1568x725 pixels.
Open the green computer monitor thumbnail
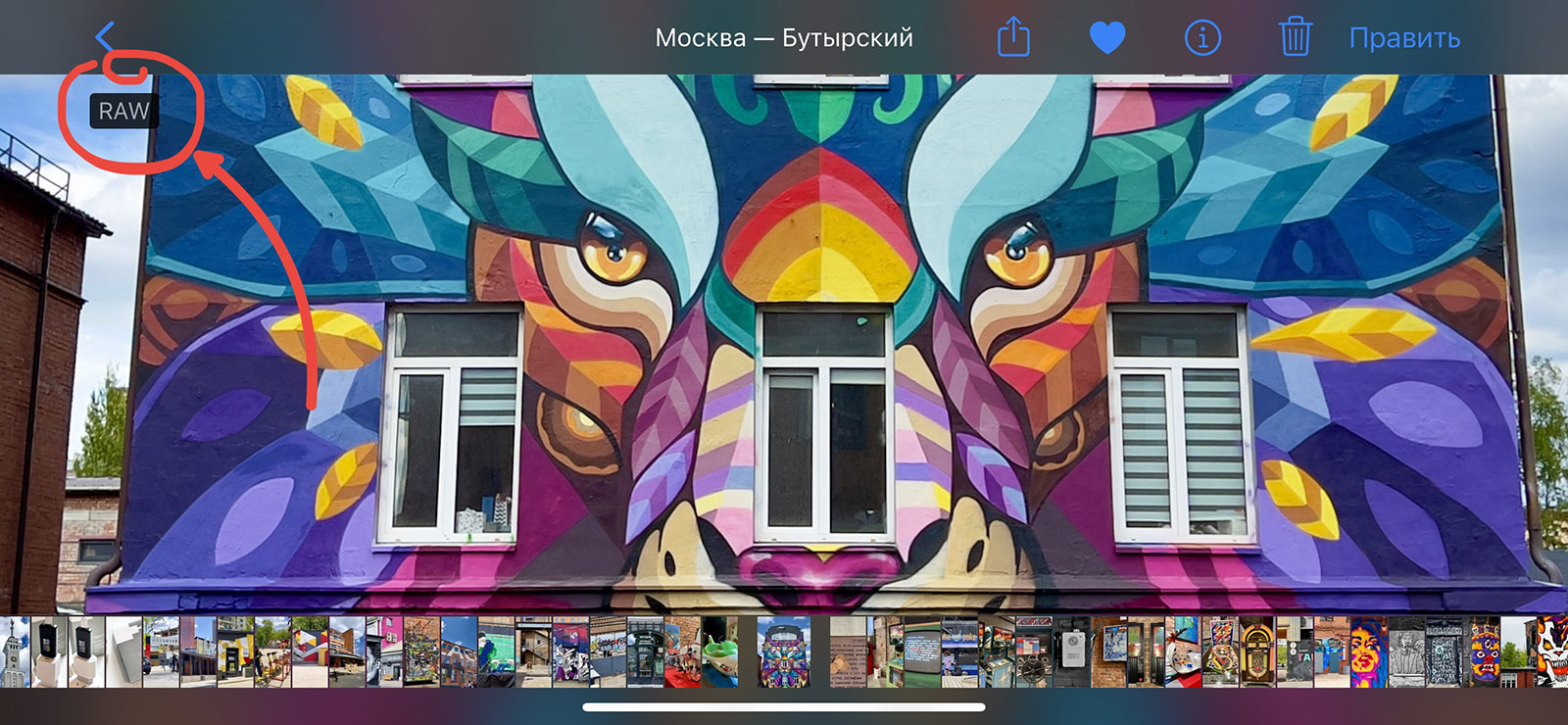click(923, 652)
